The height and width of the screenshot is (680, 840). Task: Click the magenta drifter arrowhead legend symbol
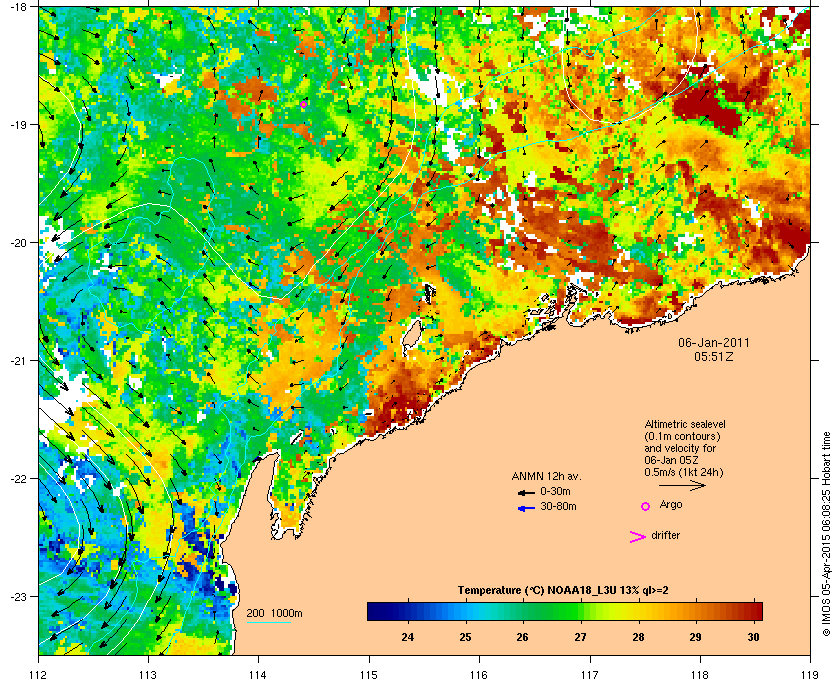pos(638,537)
